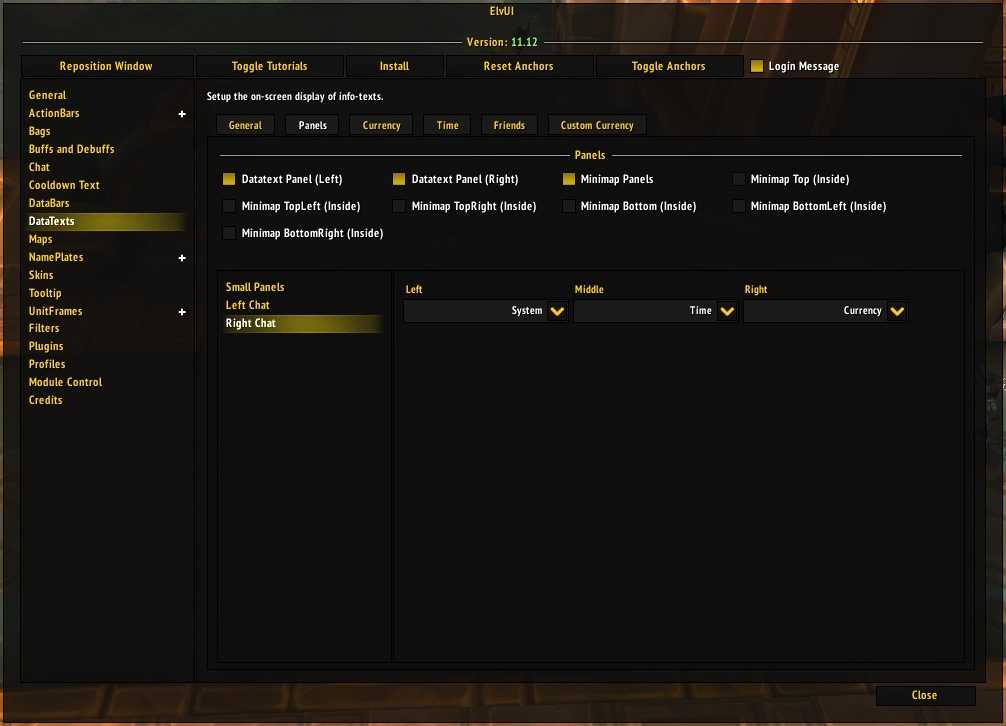Expand the ActionBars plus icon
The image size is (1006, 726).
[x=182, y=114]
